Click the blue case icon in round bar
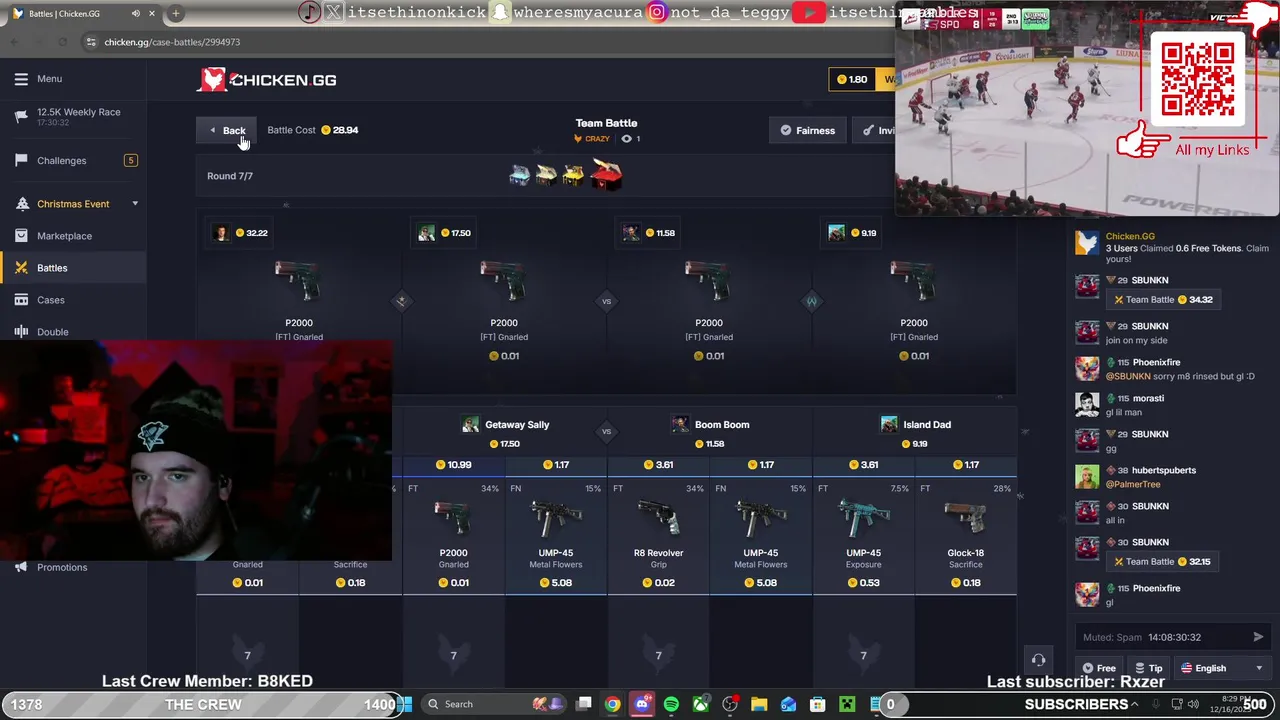This screenshot has width=1280, height=720. [520, 176]
